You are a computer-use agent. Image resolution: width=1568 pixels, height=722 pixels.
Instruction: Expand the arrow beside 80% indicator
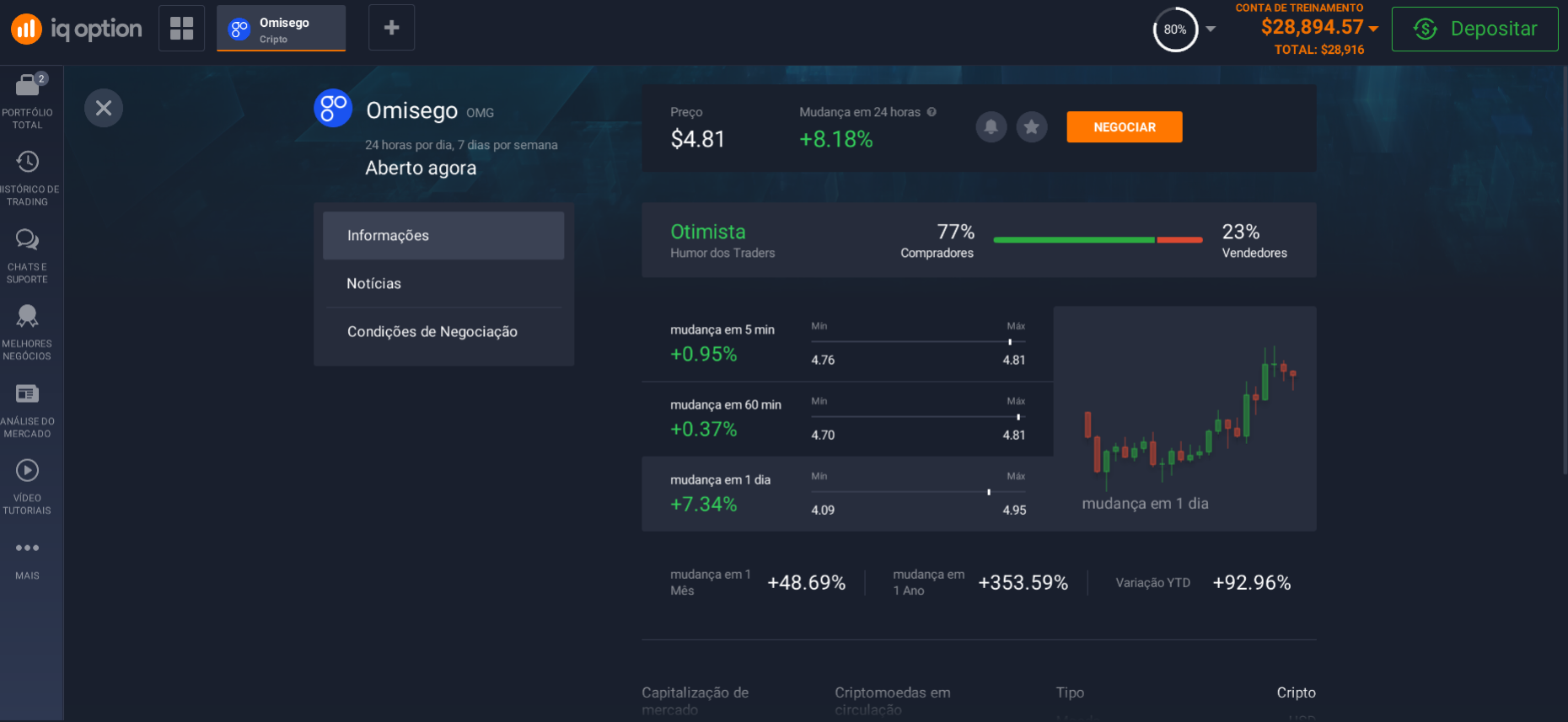tap(1211, 29)
